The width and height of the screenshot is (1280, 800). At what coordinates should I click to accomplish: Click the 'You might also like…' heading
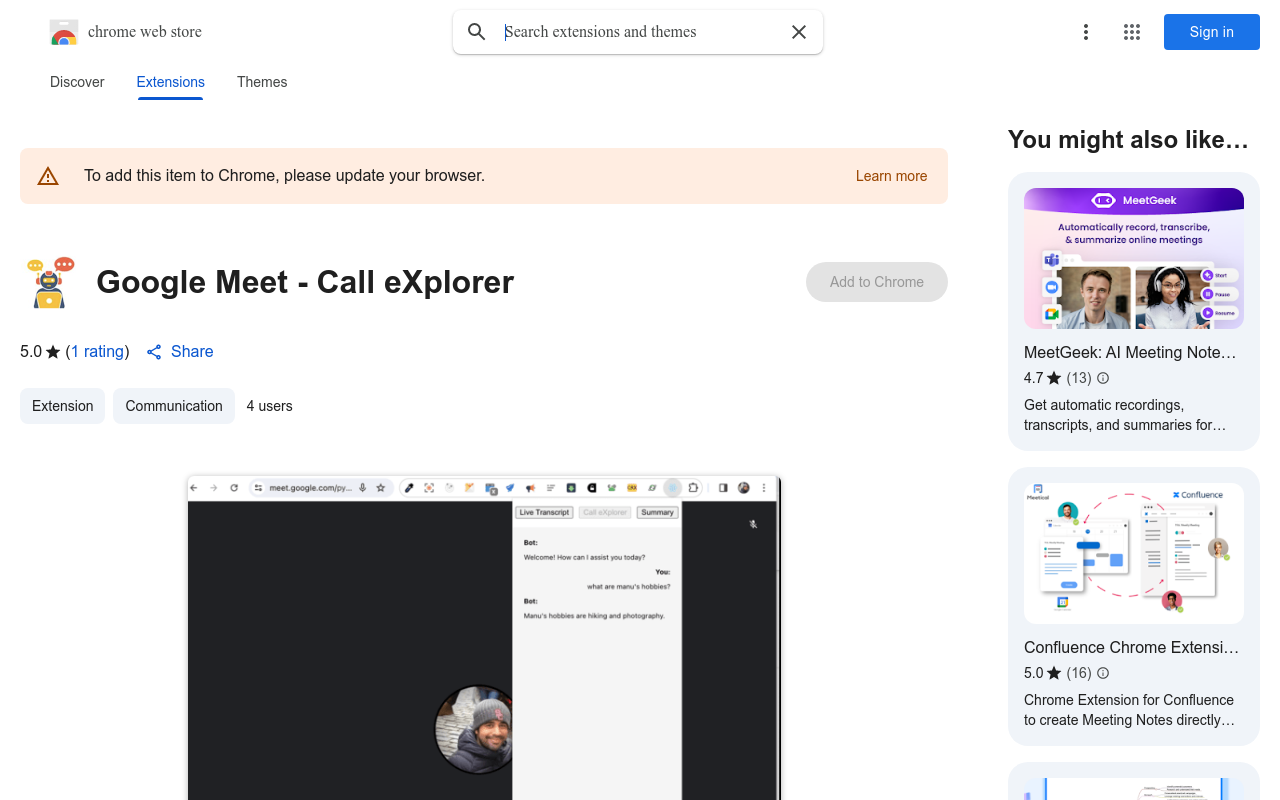(x=1128, y=140)
